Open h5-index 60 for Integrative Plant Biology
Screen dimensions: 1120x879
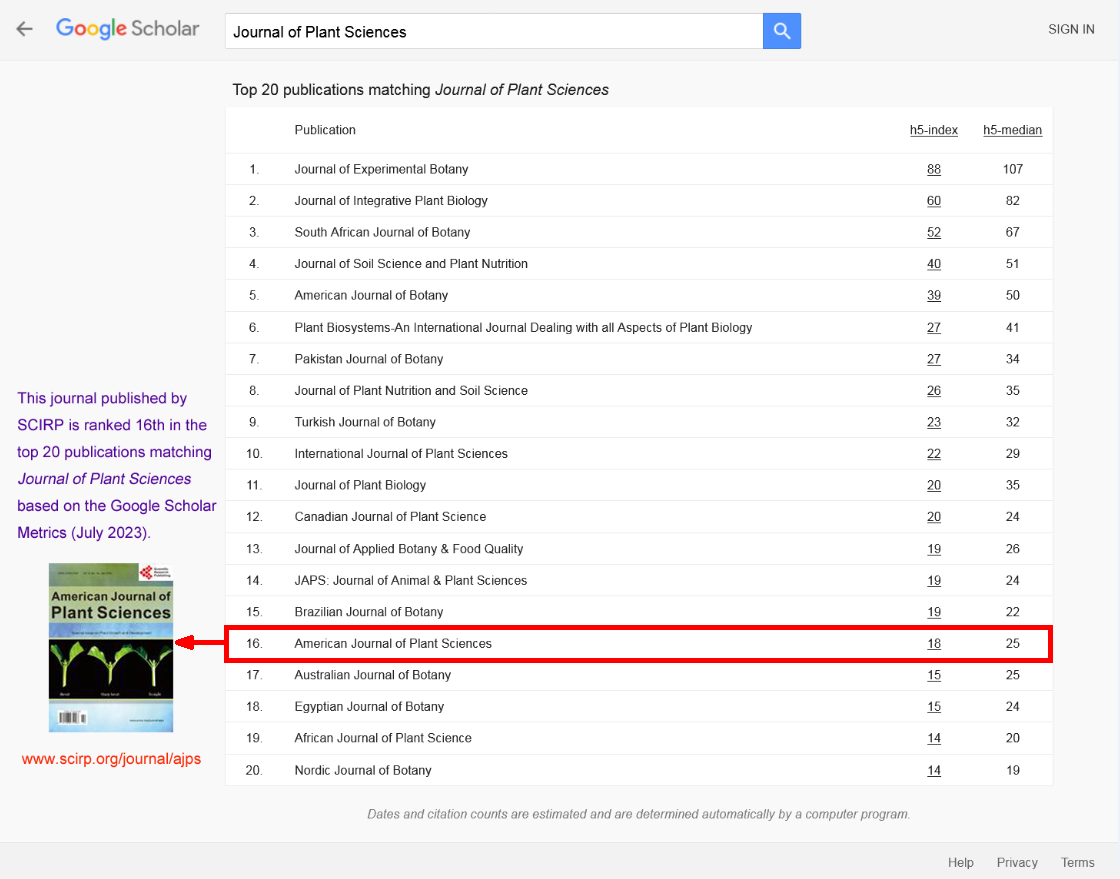pos(933,201)
